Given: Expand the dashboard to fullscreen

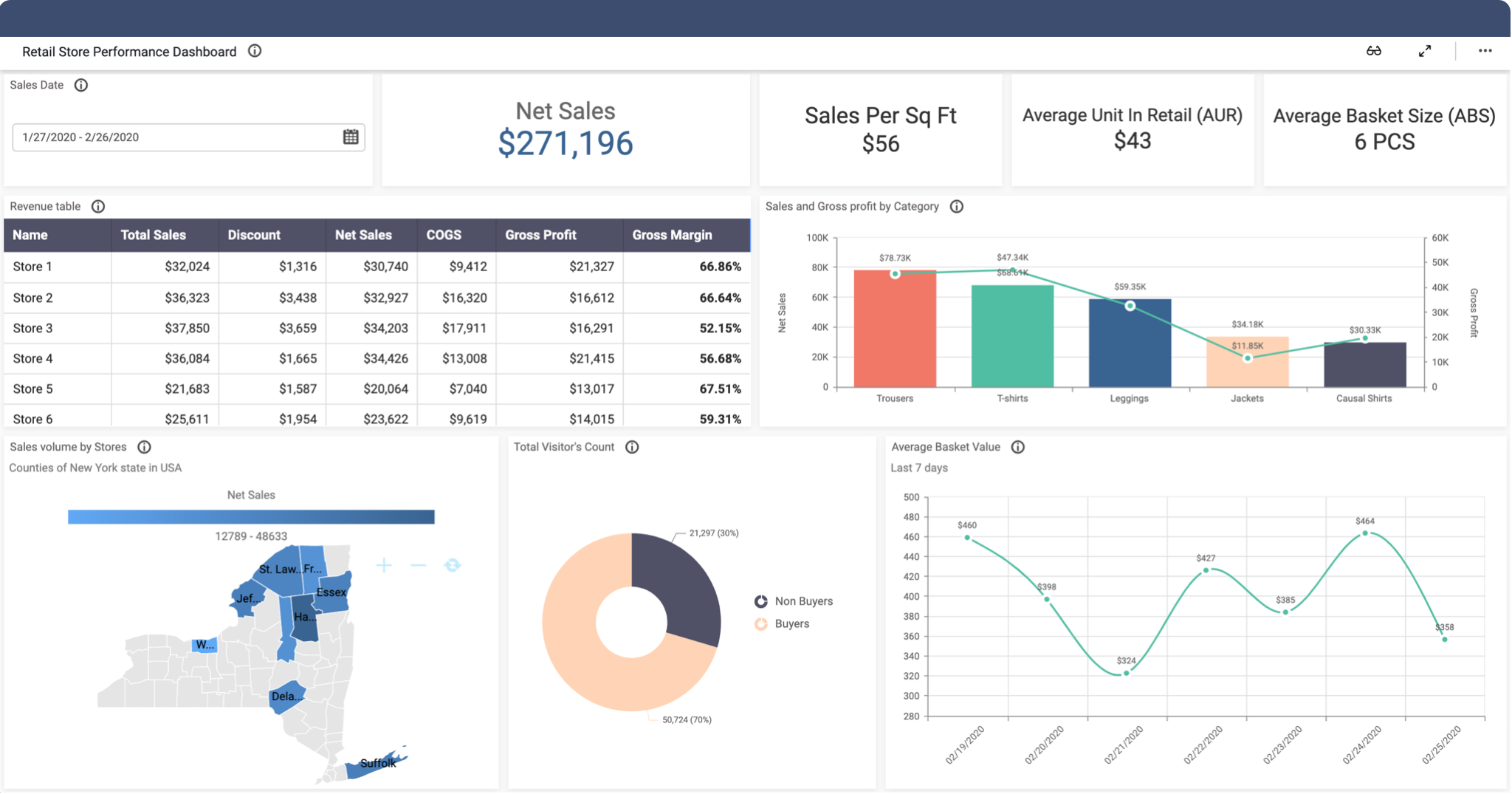Looking at the screenshot, I should [x=1426, y=51].
